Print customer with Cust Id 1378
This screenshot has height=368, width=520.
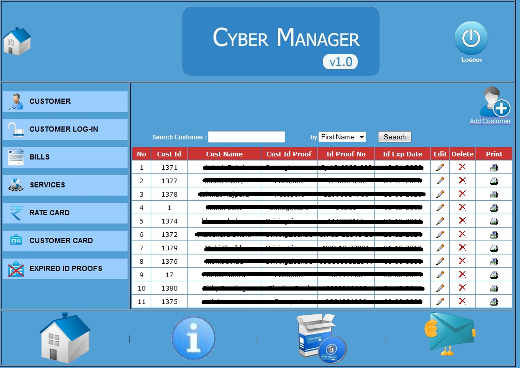(x=494, y=194)
